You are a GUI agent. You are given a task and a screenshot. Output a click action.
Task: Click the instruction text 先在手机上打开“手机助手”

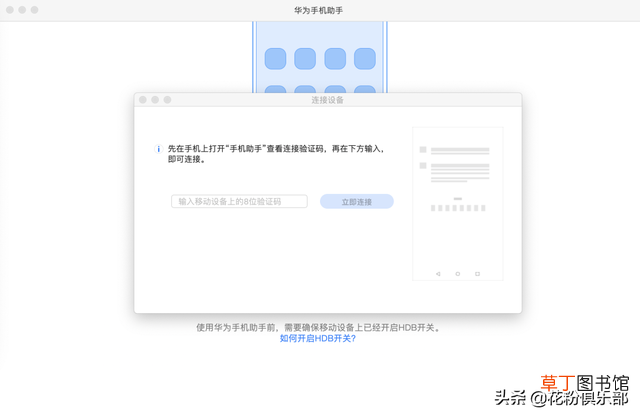[276, 154]
